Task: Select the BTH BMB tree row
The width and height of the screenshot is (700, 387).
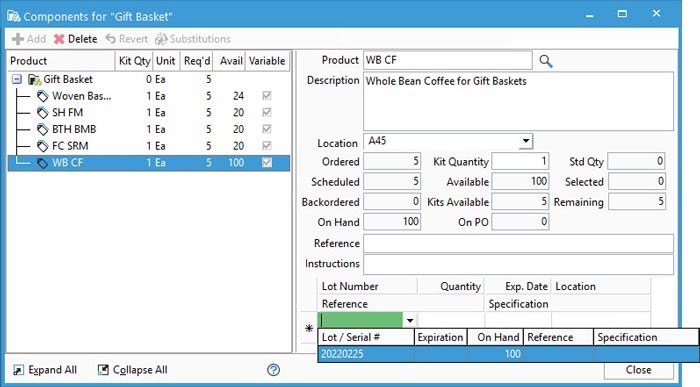Action: (x=149, y=129)
